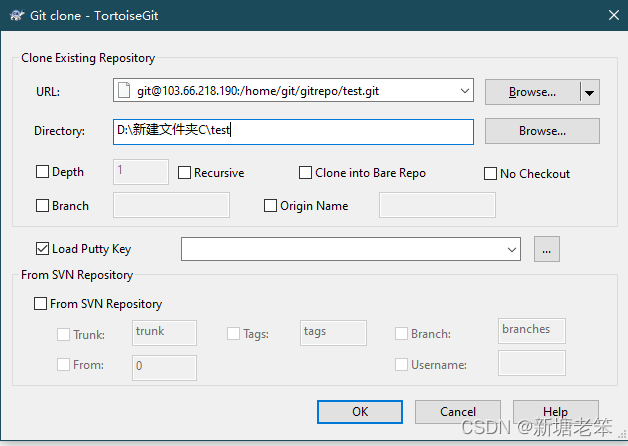
Task: Close the Git clone dialog
Action: tap(614, 15)
